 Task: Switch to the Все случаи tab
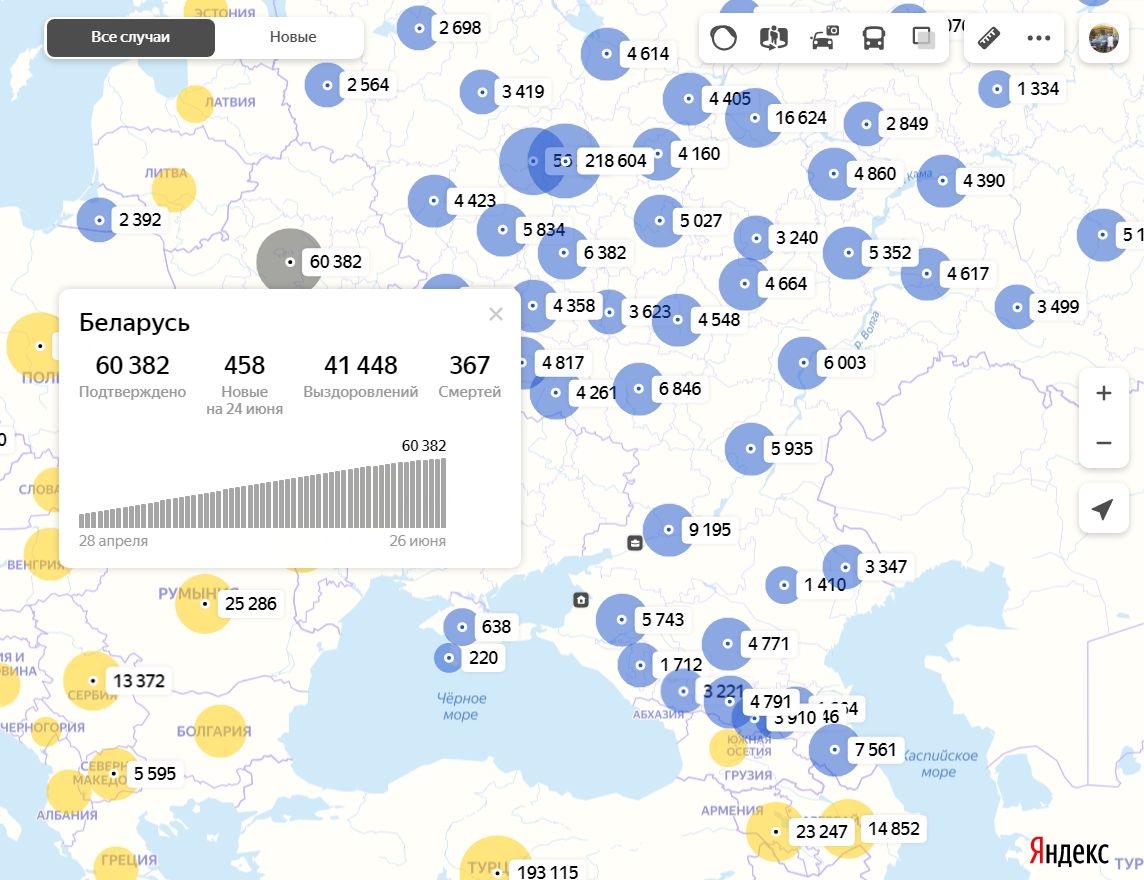pos(131,37)
